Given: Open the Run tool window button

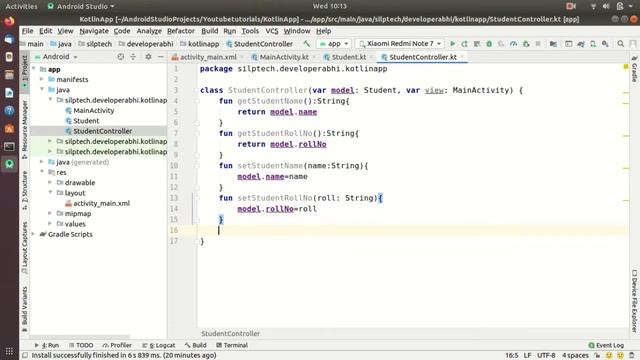Looking at the screenshot, I should (47, 345).
